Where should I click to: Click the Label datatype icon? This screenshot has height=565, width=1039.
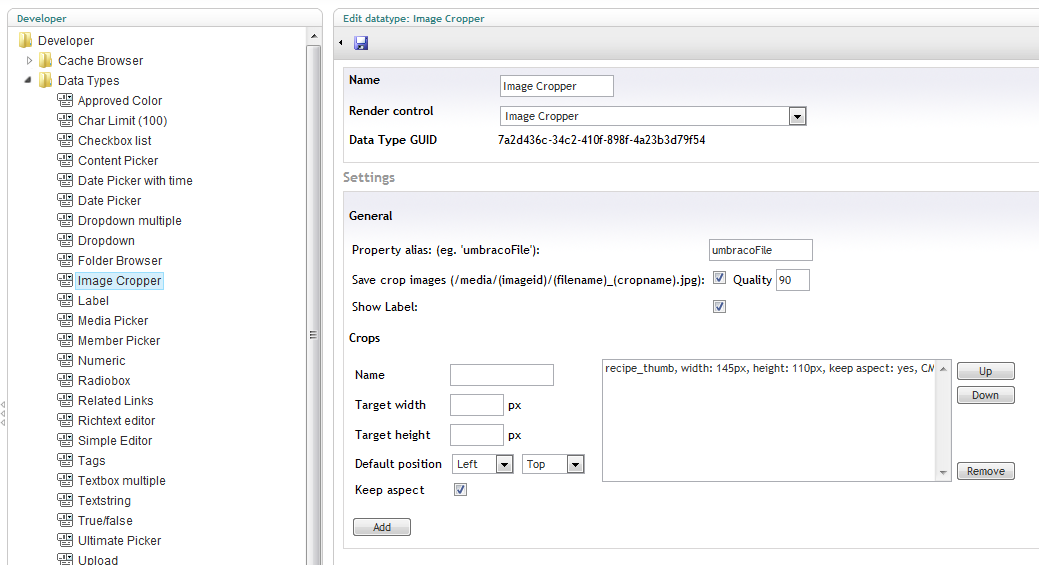click(x=65, y=300)
